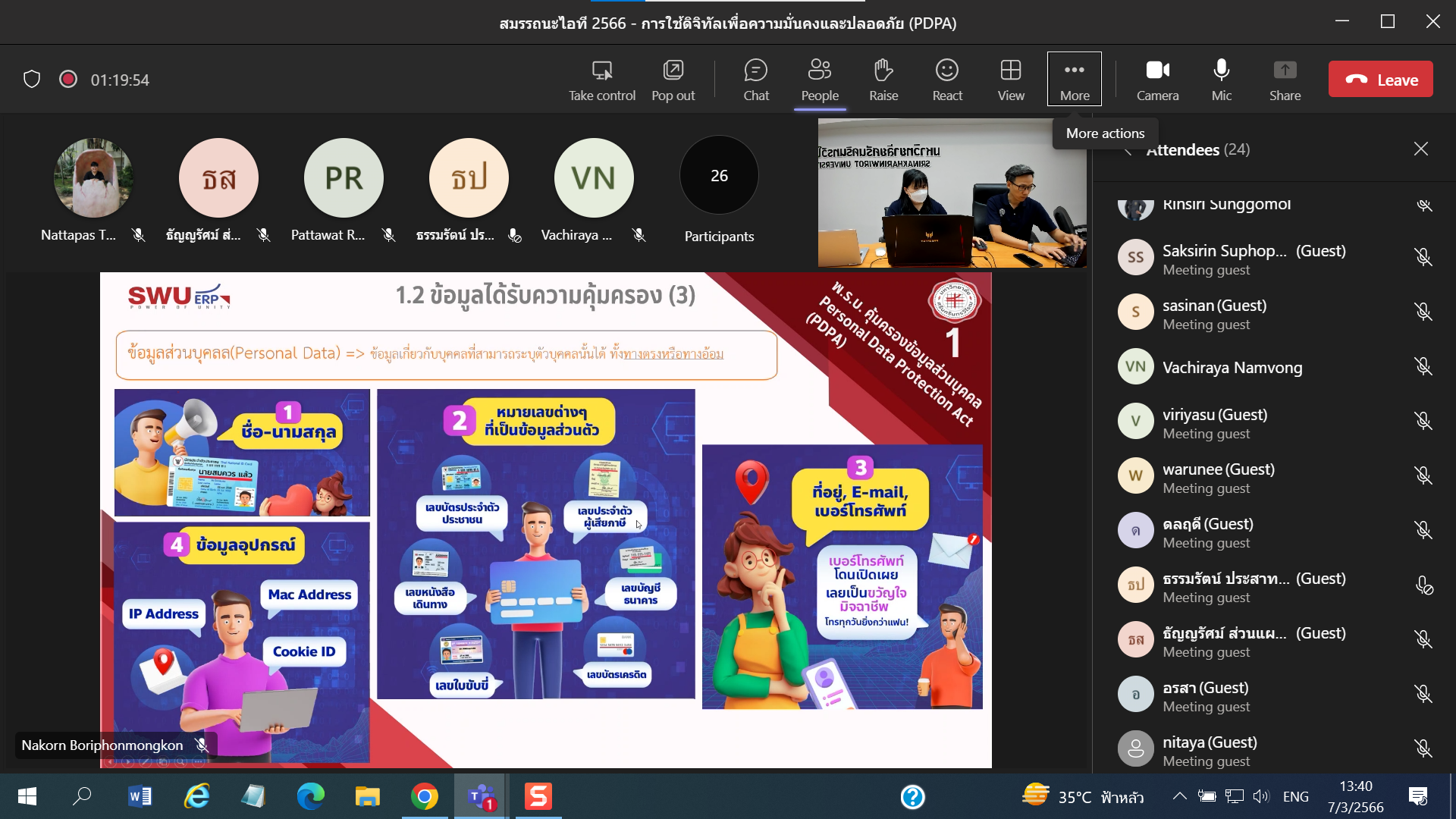Click the shield security icon
Image resolution: width=1456 pixels, height=819 pixels.
32,80
